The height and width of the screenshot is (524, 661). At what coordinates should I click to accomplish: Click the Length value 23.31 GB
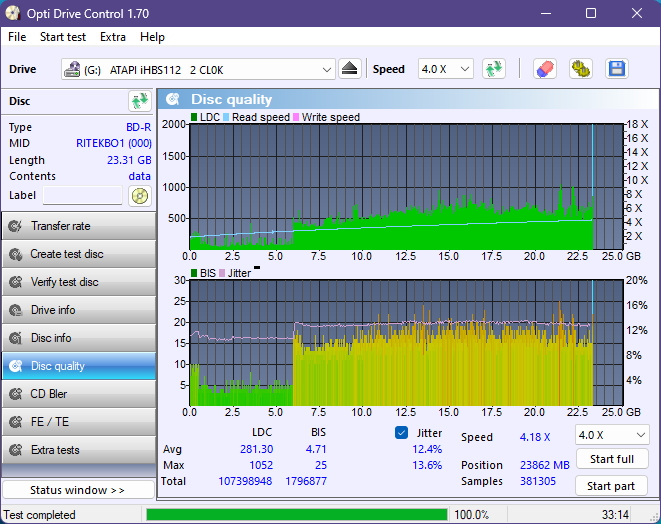point(129,160)
